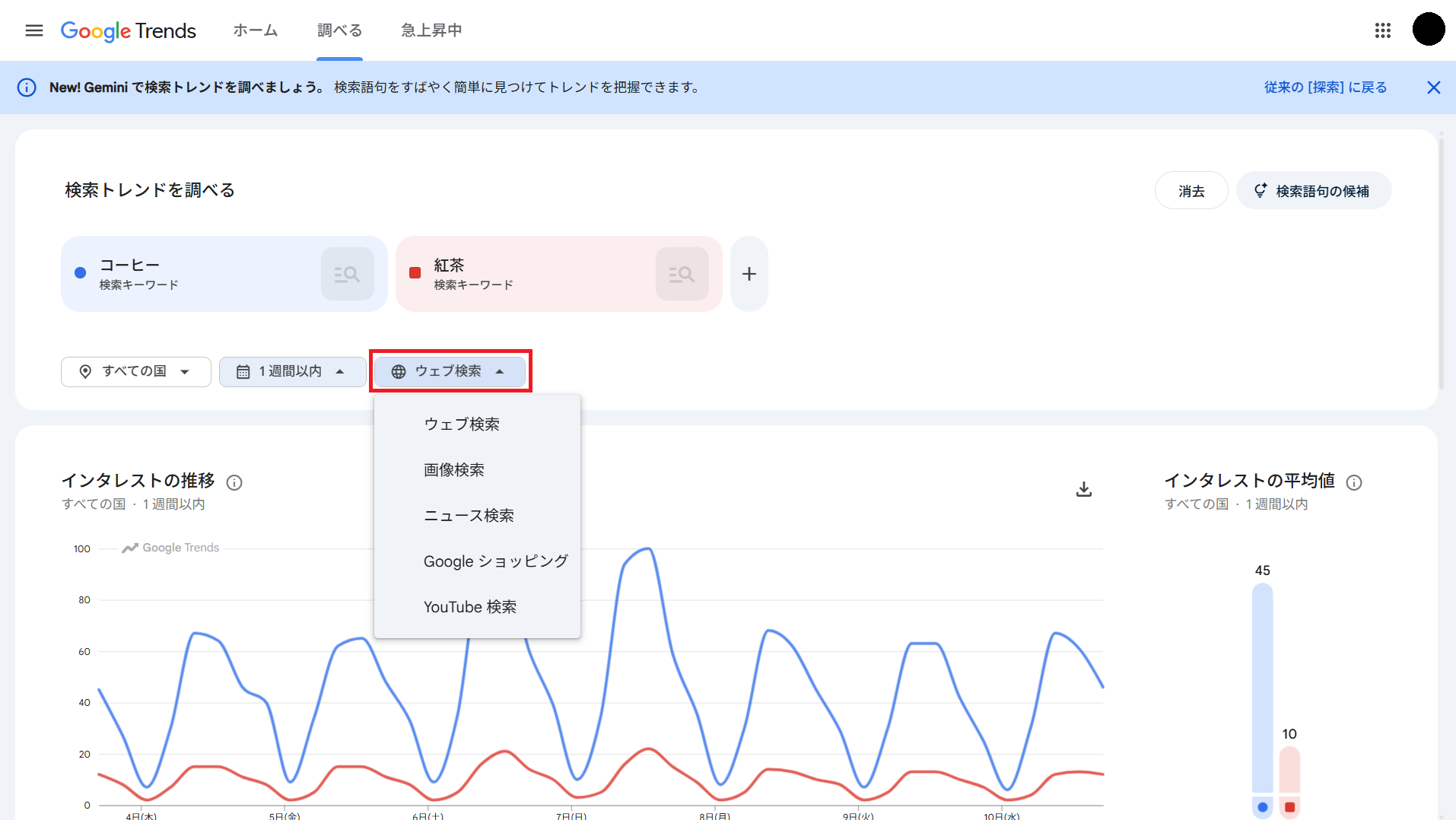Select the 調べる tab
The image size is (1456, 820).
339,30
